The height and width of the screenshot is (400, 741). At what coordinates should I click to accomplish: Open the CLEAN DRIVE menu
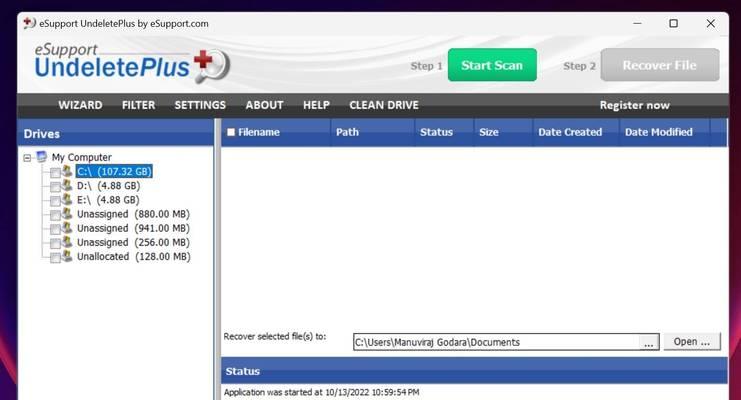384,105
